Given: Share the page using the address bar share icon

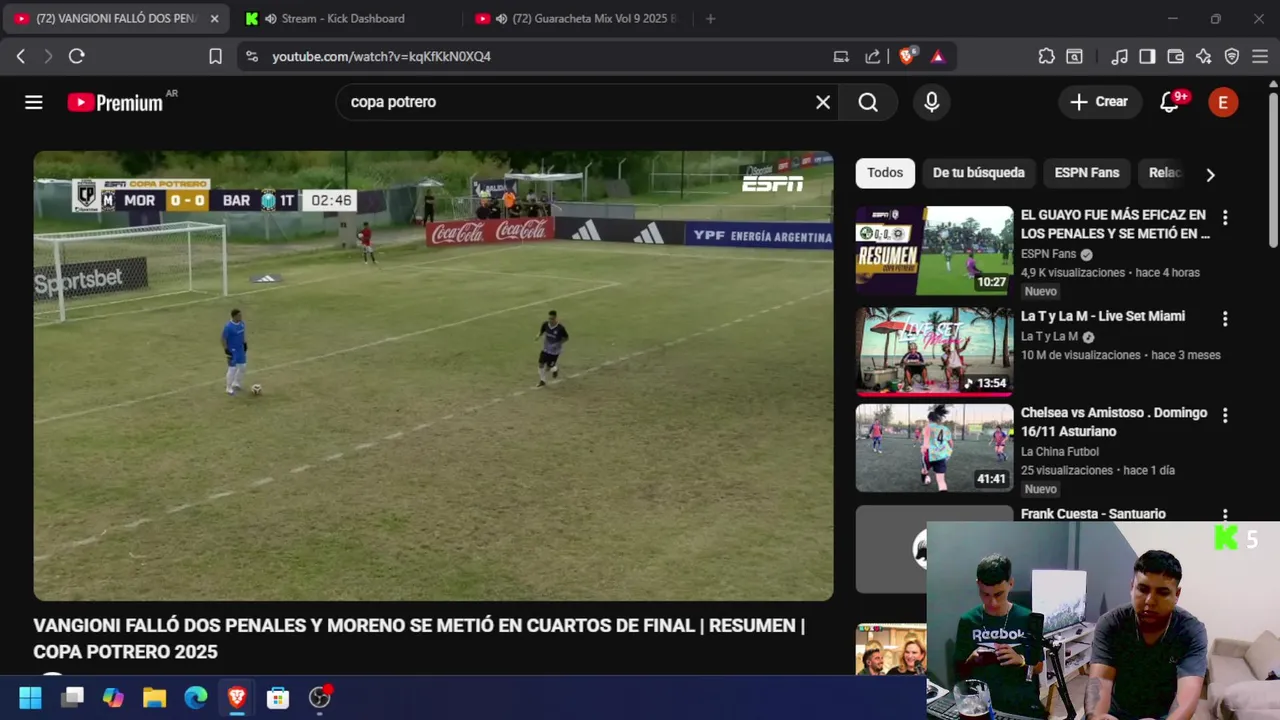Looking at the screenshot, I should point(873,56).
